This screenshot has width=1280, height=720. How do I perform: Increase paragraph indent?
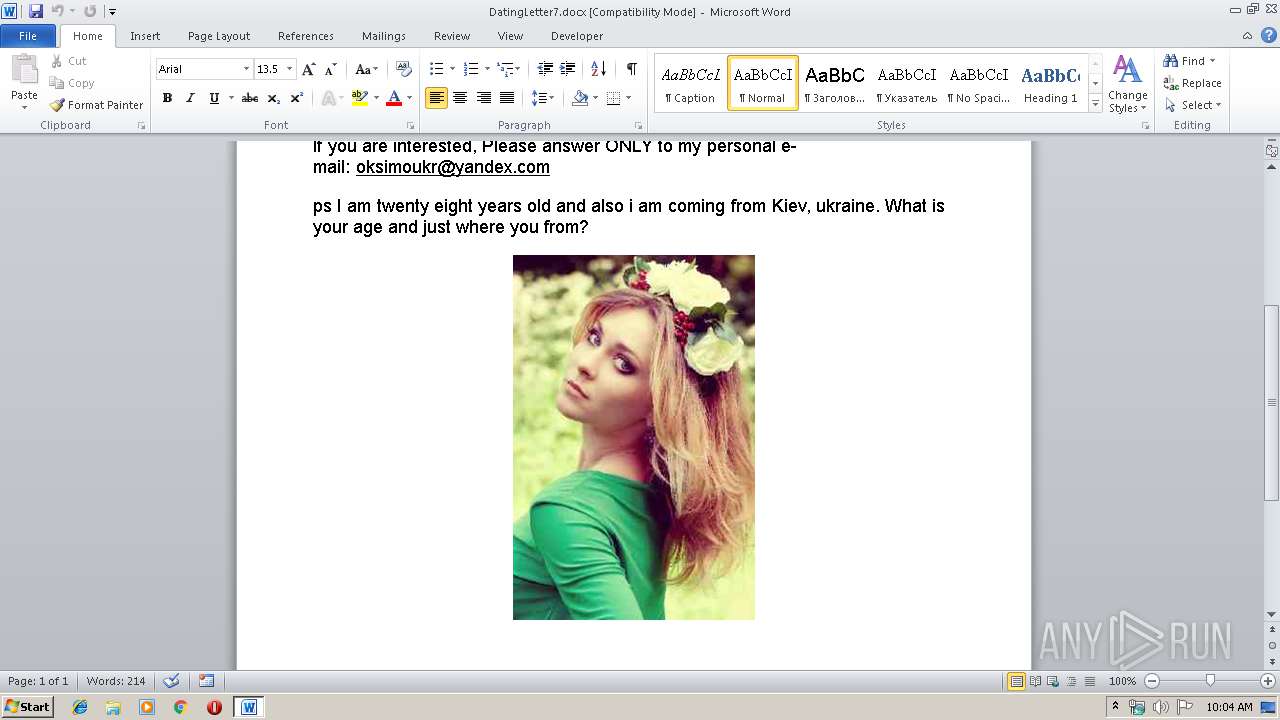pos(568,69)
